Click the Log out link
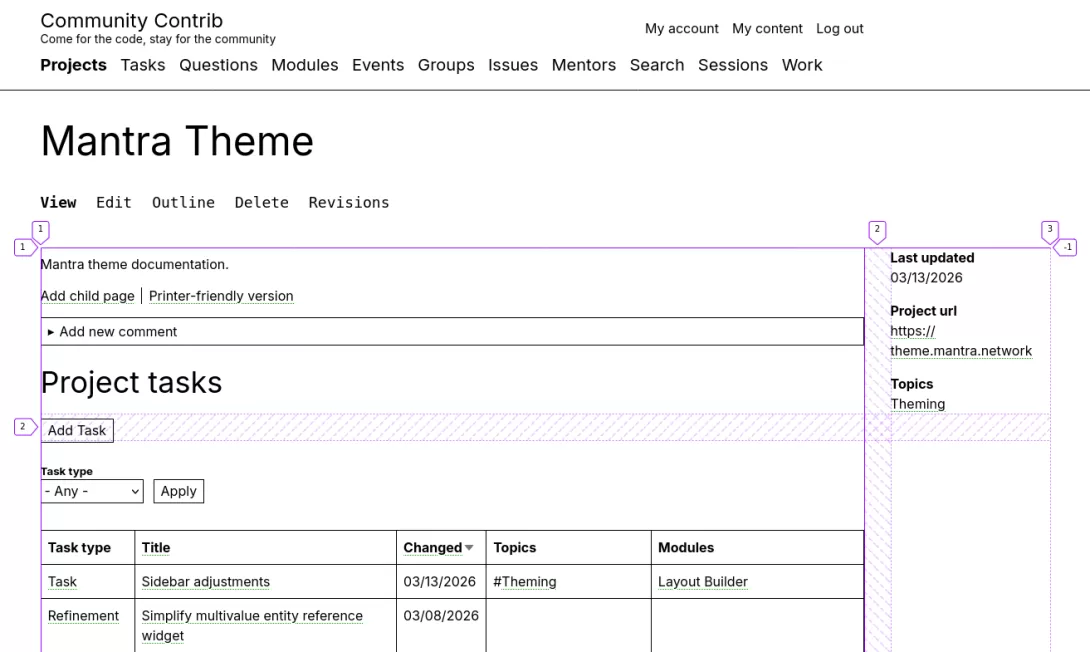This screenshot has width=1090, height=652. 839,29
